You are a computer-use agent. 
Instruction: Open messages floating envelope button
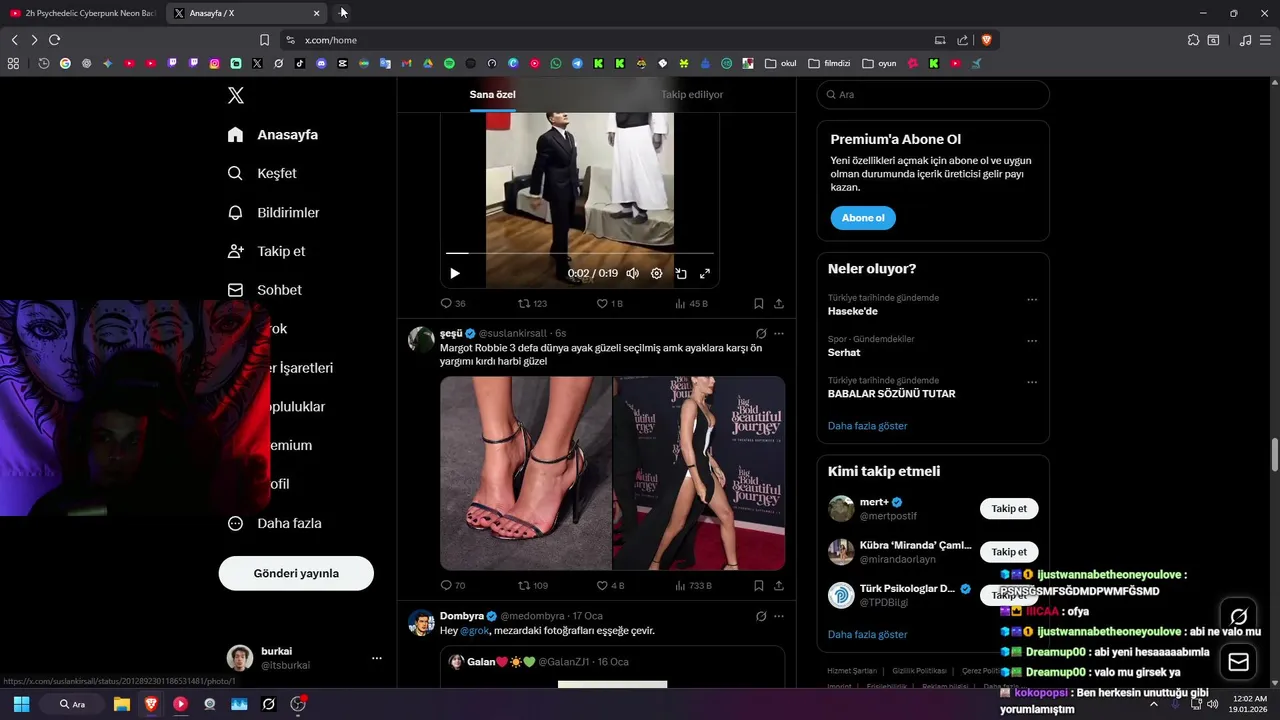click(1239, 662)
